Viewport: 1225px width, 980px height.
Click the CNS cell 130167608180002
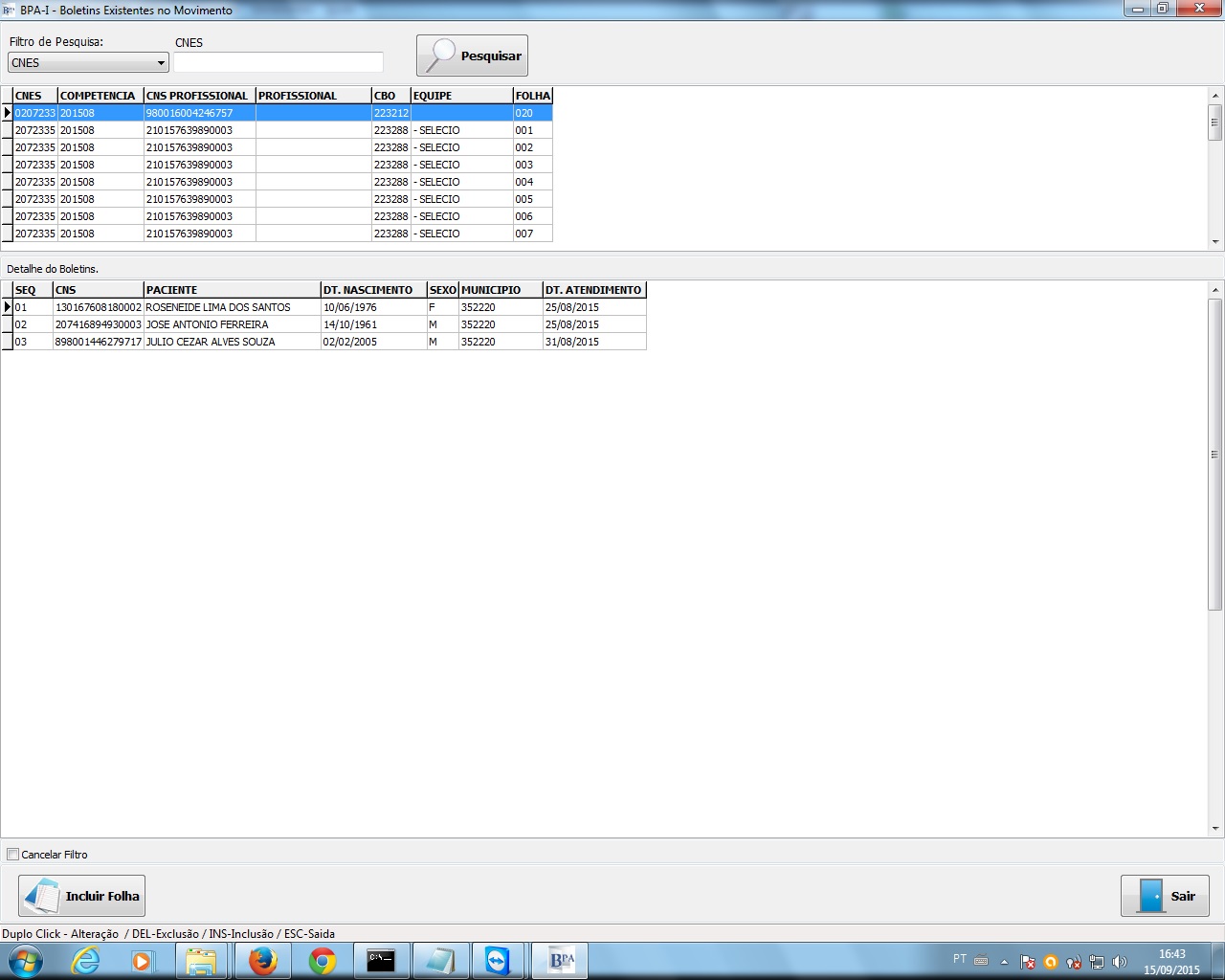(x=99, y=307)
